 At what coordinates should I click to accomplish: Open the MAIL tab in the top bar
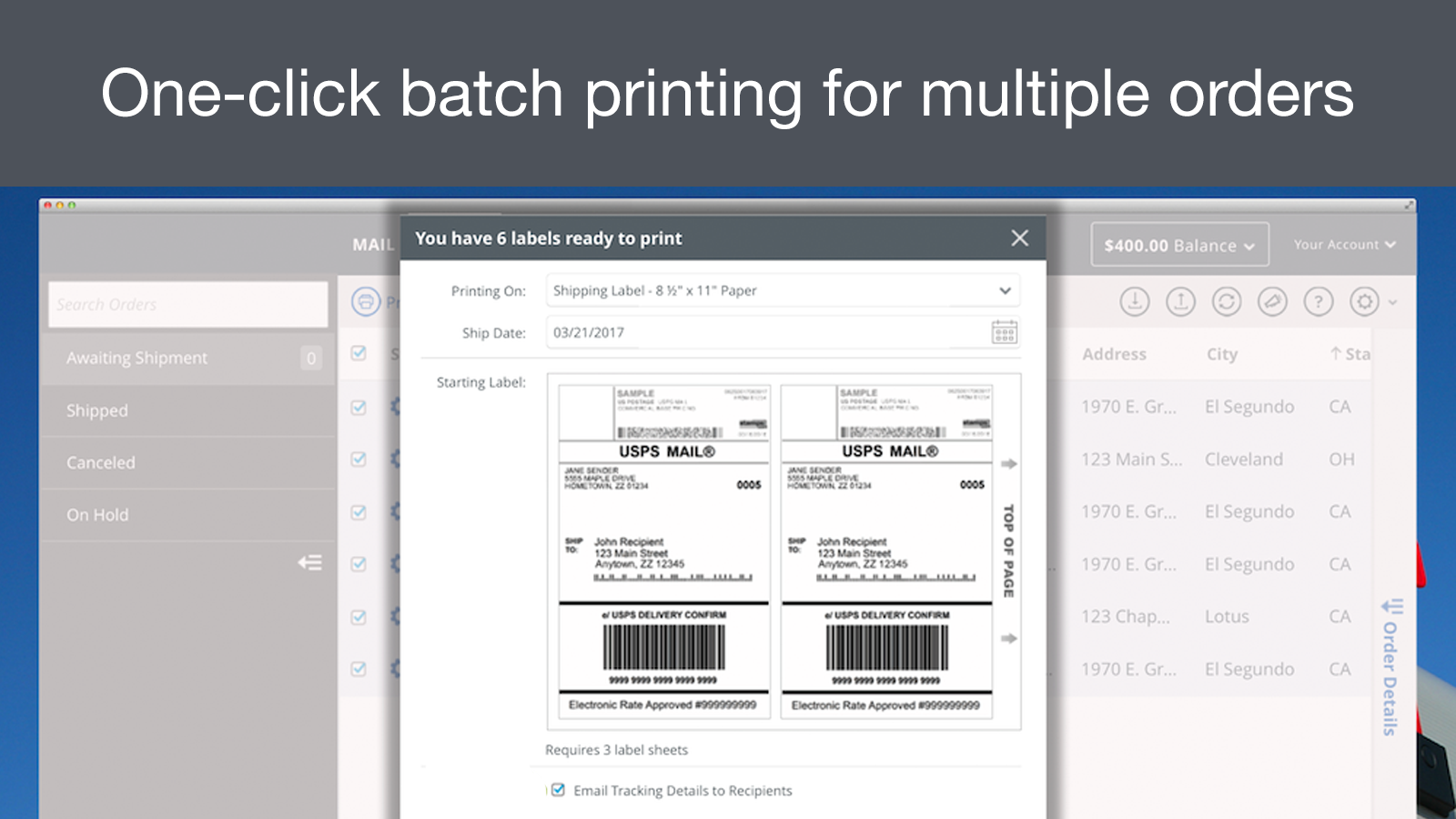click(x=373, y=245)
